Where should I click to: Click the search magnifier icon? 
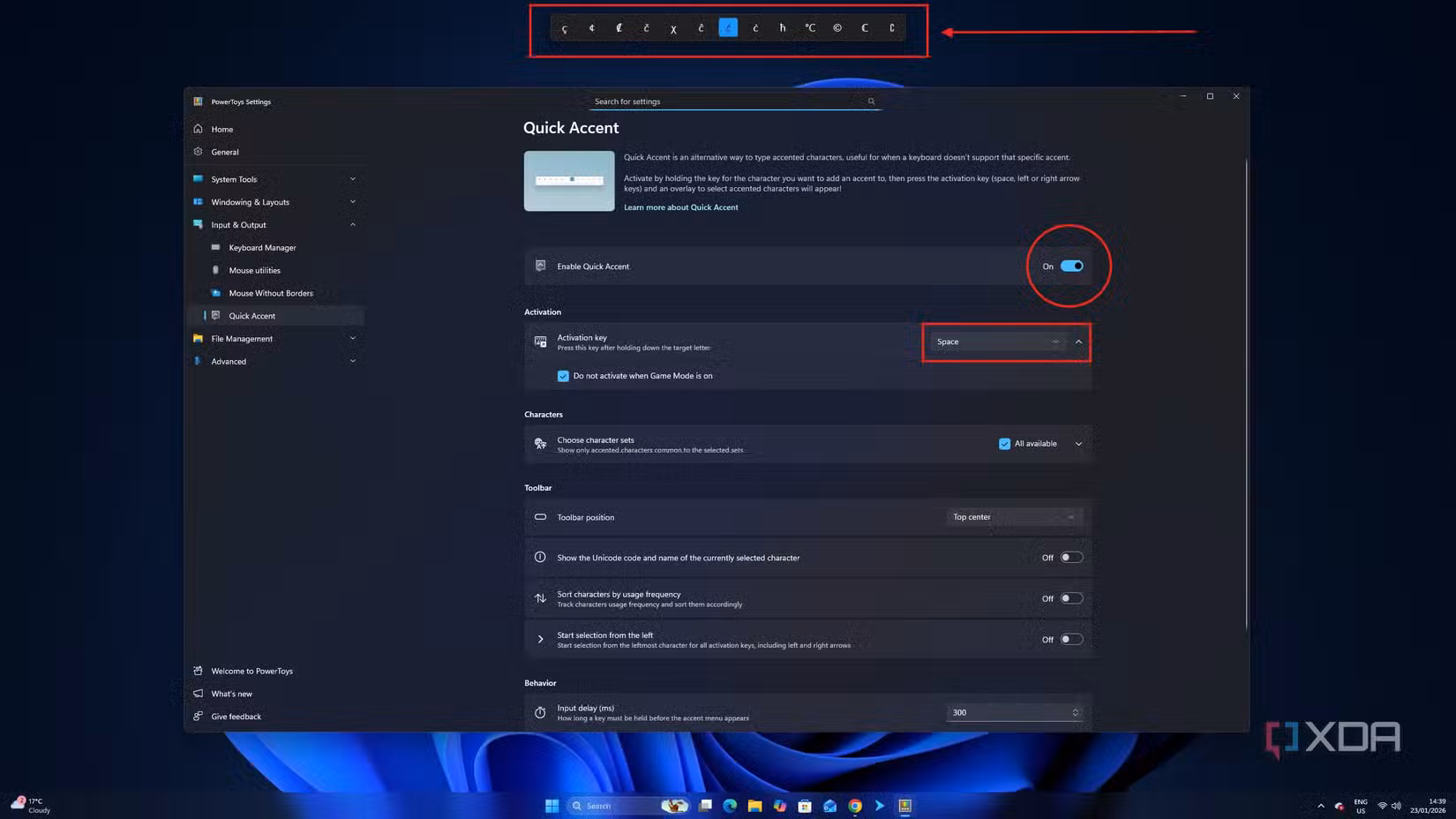(871, 101)
